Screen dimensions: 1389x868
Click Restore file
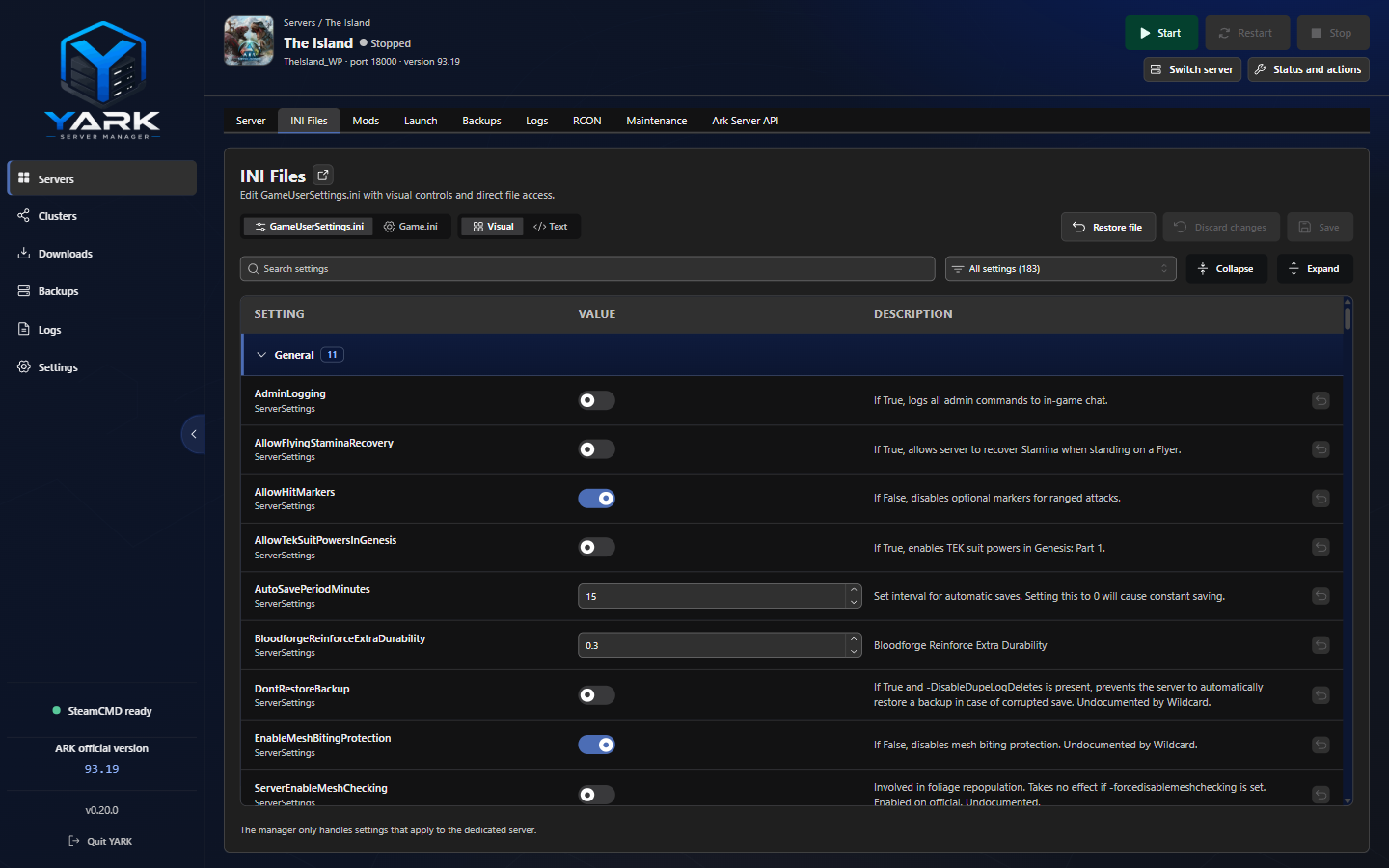coord(1108,227)
